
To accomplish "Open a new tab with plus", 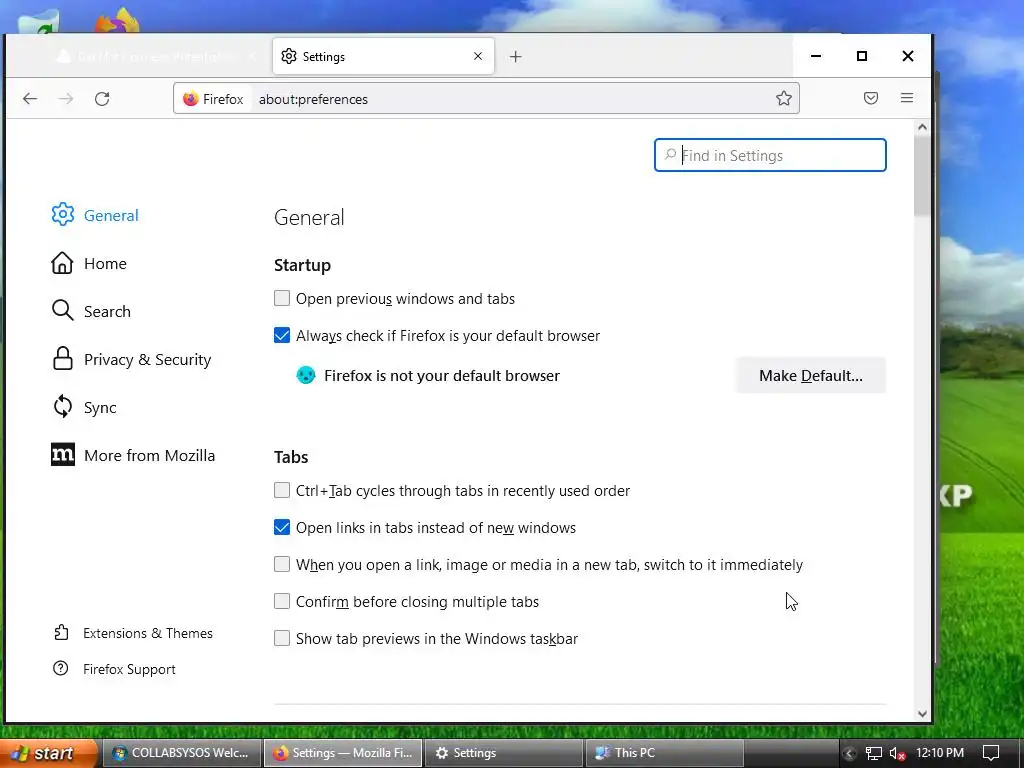I will tap(515, 57).
